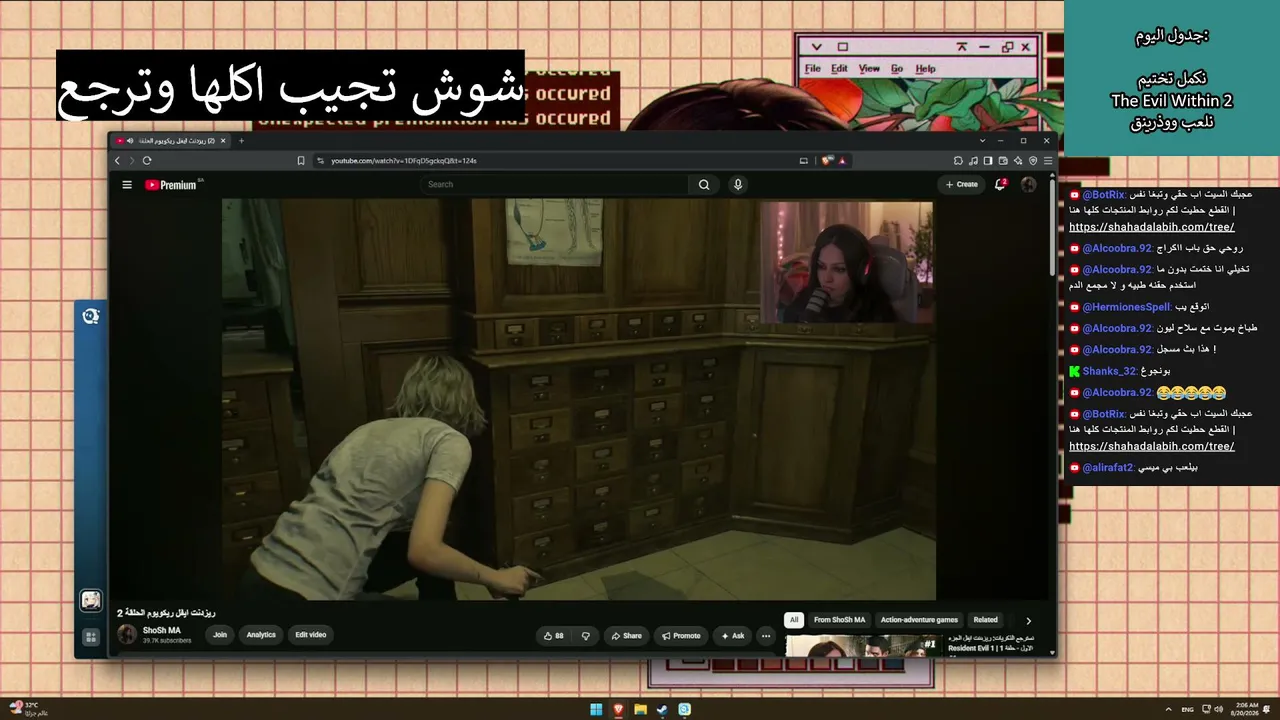Go to YouTube Premium home logo

coord(171,185)
